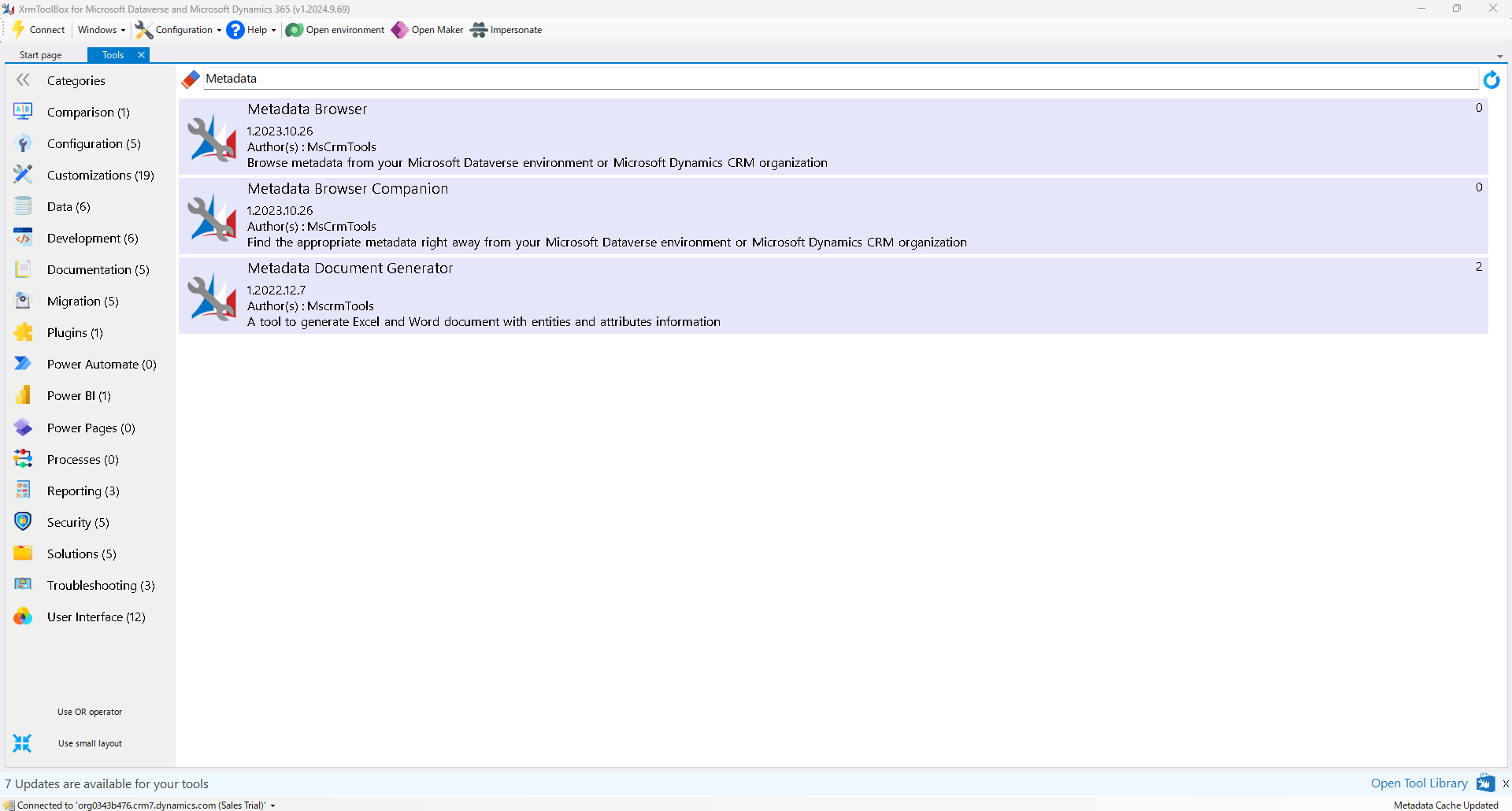The height and width of the screenshot is (811, 1512).
Task: Click the Troubleshooting (3) category label
Action: pos(101,585)
